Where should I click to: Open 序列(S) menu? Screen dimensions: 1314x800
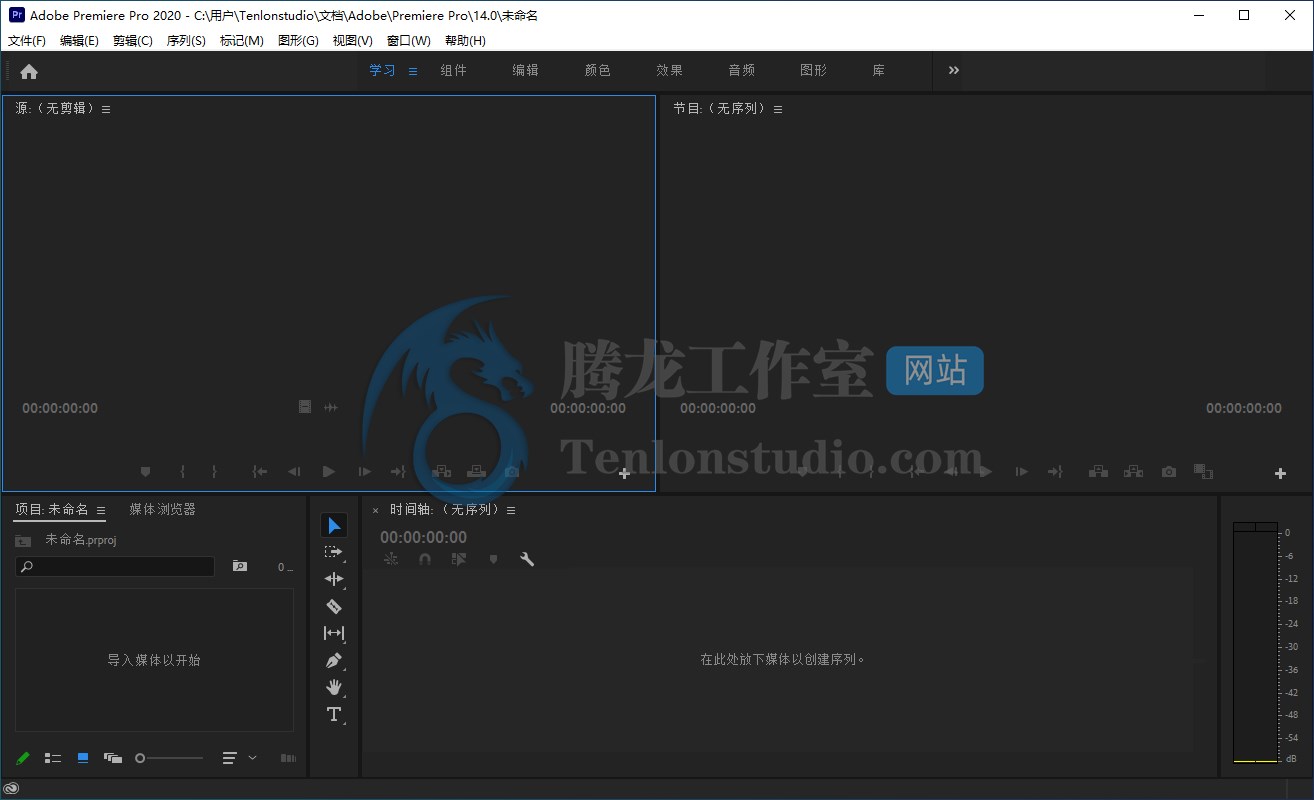click(186, 41)
